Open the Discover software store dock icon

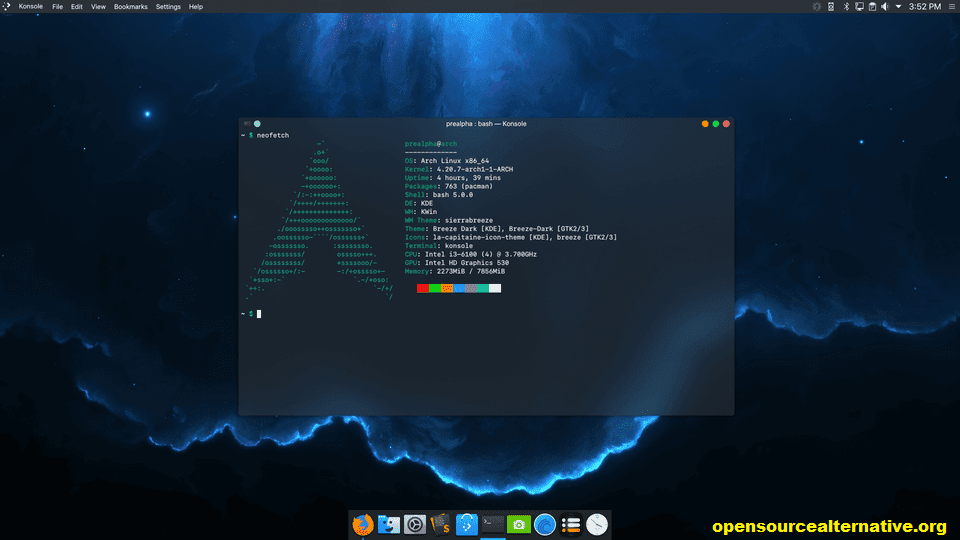pos(467,525)
